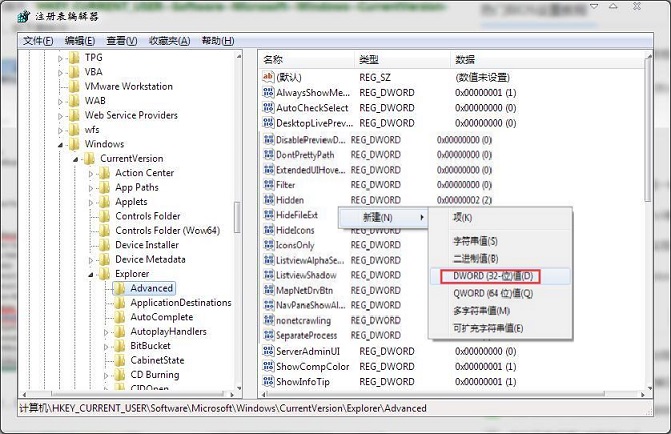Collapse the Explorer tree node

click(91, 275)
